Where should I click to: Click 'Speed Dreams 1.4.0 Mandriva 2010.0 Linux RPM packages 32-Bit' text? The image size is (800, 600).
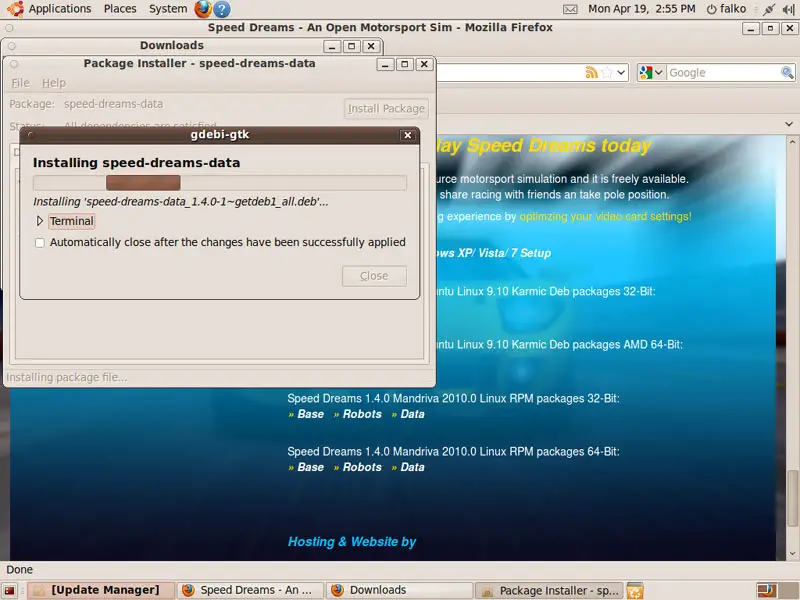(453, 398)
